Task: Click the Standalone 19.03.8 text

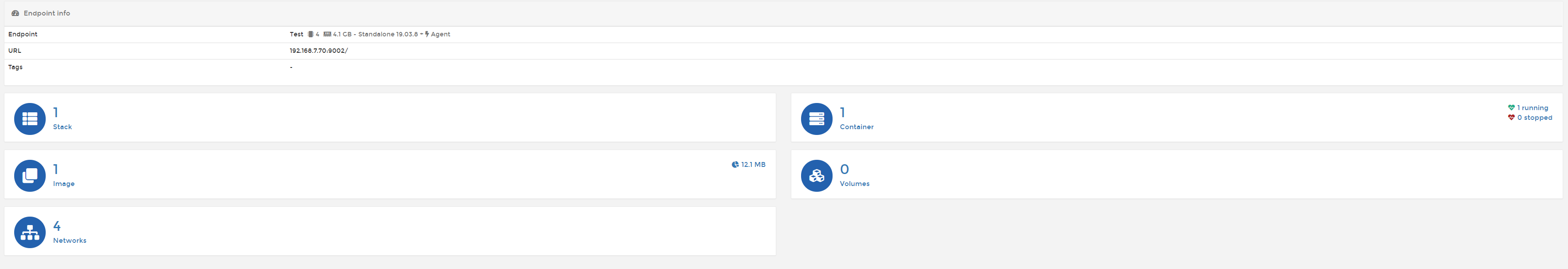Action: tap(388, 34)
